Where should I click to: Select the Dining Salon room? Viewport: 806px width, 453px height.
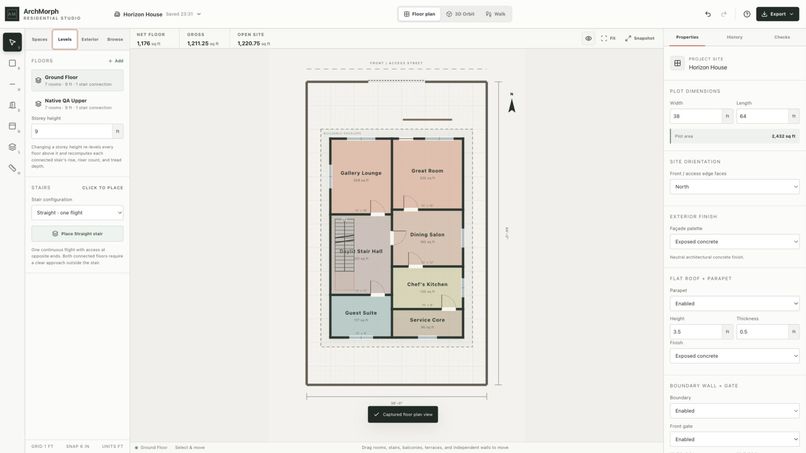(427, 238)
